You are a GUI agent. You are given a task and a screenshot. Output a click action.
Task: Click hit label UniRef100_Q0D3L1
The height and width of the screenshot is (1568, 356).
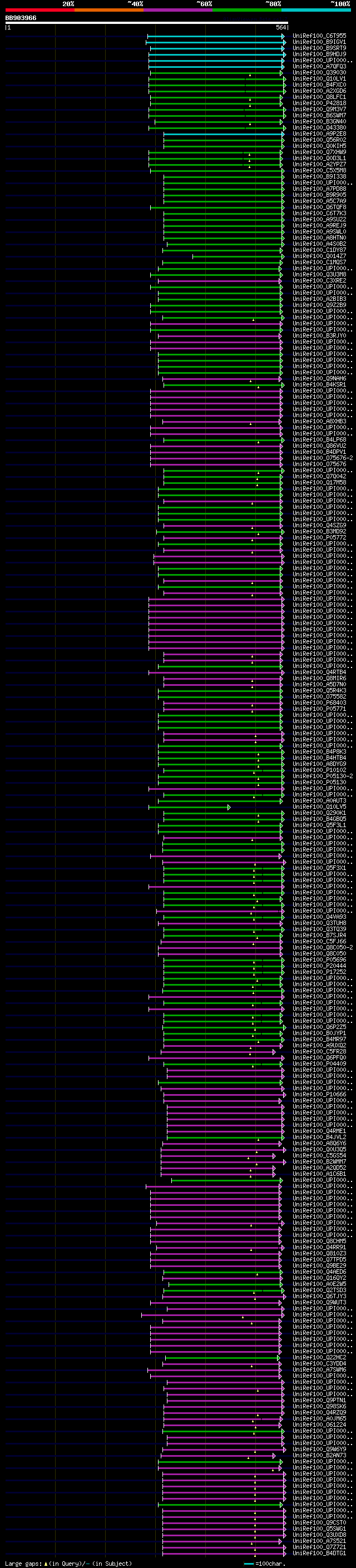point(319,159)
